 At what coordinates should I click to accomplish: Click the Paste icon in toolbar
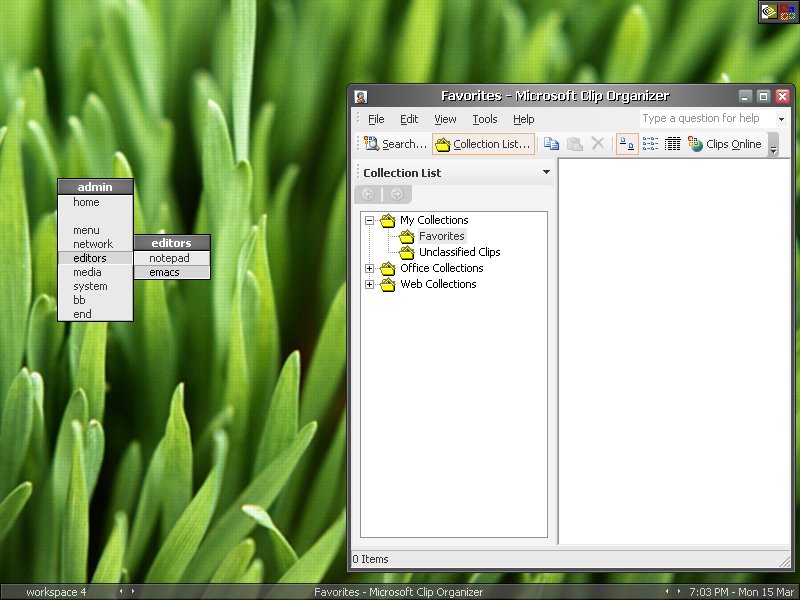point(574,144)
